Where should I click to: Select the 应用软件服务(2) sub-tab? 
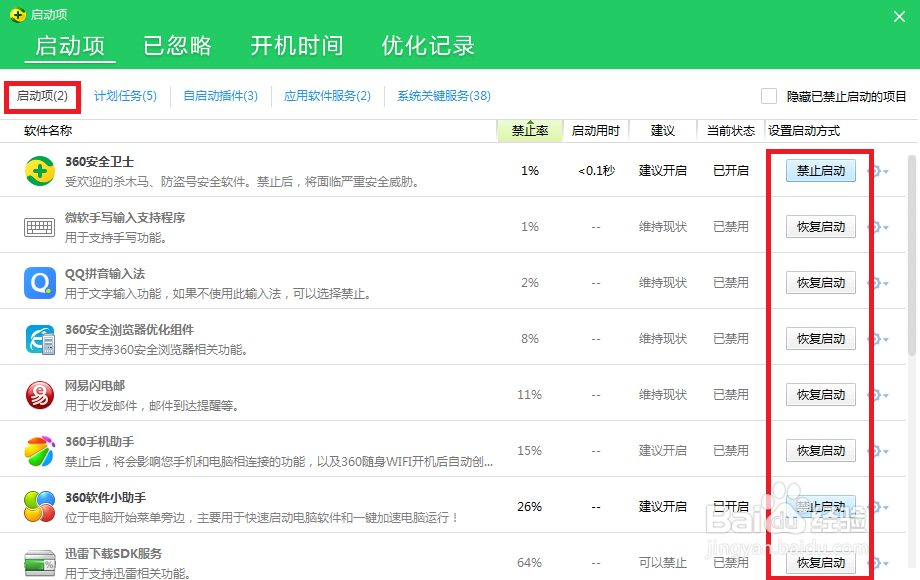327,96
